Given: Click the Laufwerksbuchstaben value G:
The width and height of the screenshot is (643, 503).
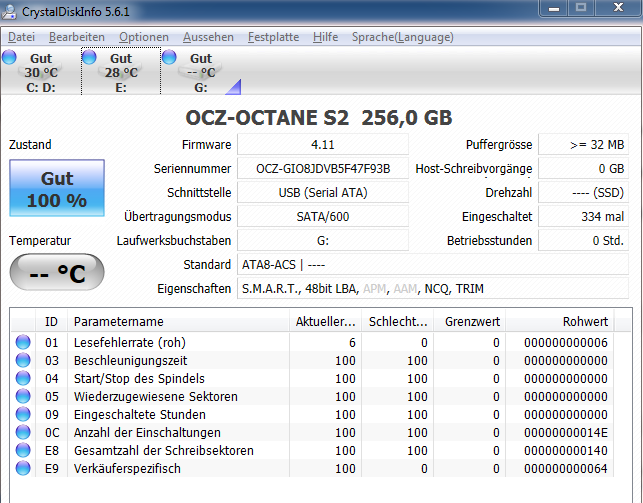Looking at the screenshot, I should [x=323, y=241].
